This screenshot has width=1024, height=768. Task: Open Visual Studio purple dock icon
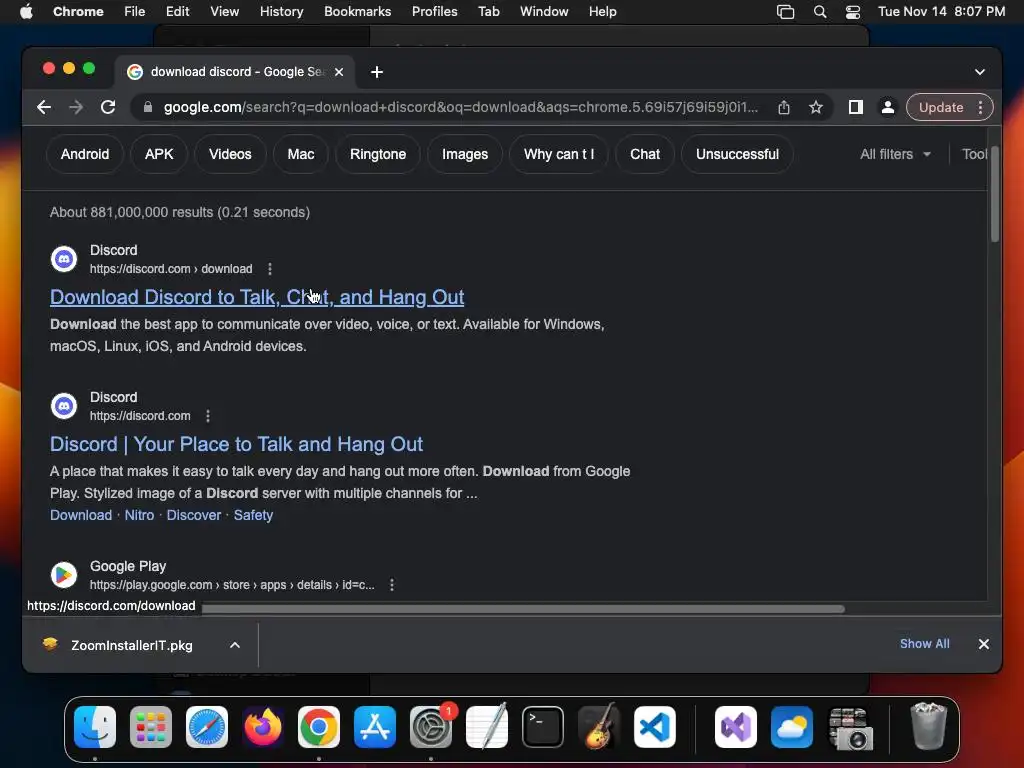(736, 727)
